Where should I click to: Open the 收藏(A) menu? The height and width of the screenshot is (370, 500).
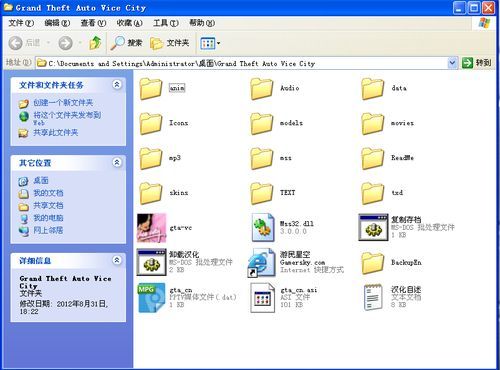coord(129,23)
